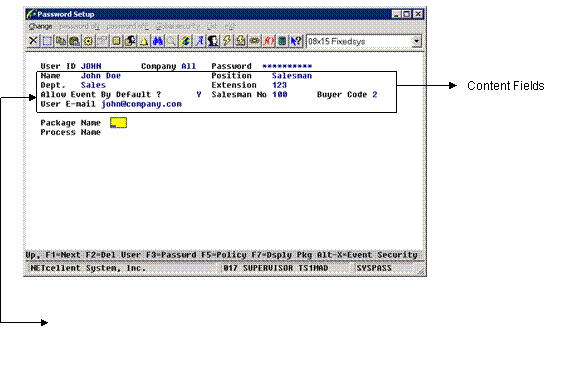
Task: Open the greyed global security menu
Action: coord(178,26)
